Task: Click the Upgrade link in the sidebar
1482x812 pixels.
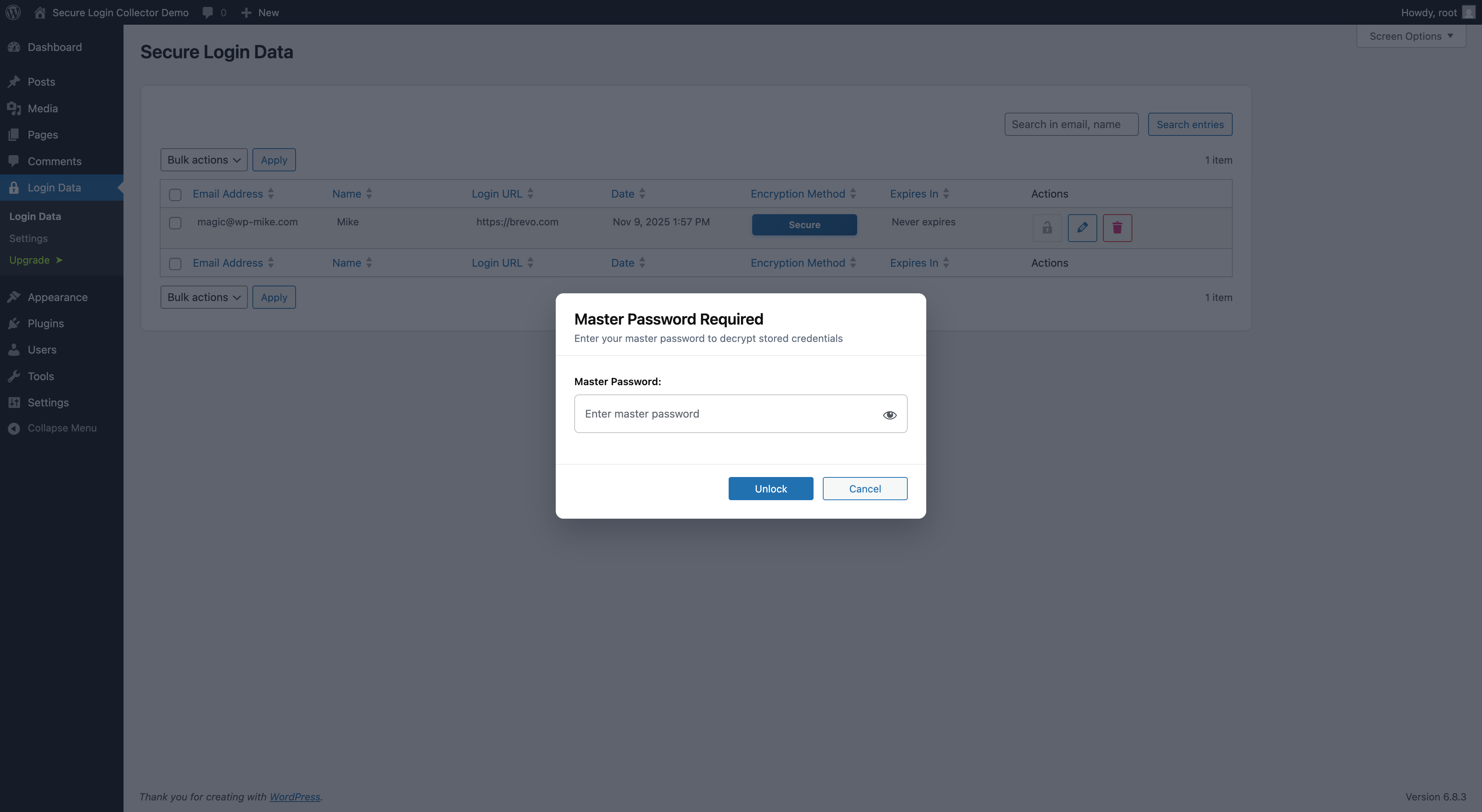Action: click(x=30, y=260)
